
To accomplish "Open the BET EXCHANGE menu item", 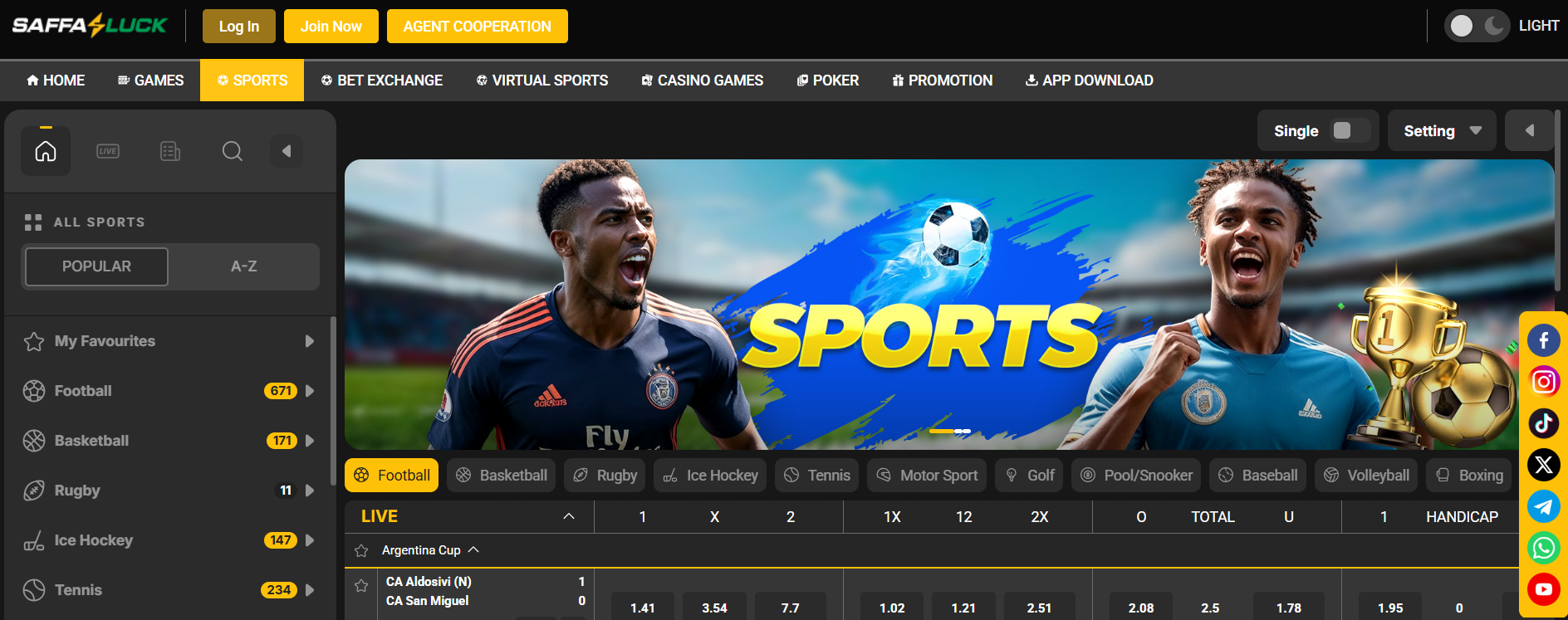I will [x=382, y=81].
